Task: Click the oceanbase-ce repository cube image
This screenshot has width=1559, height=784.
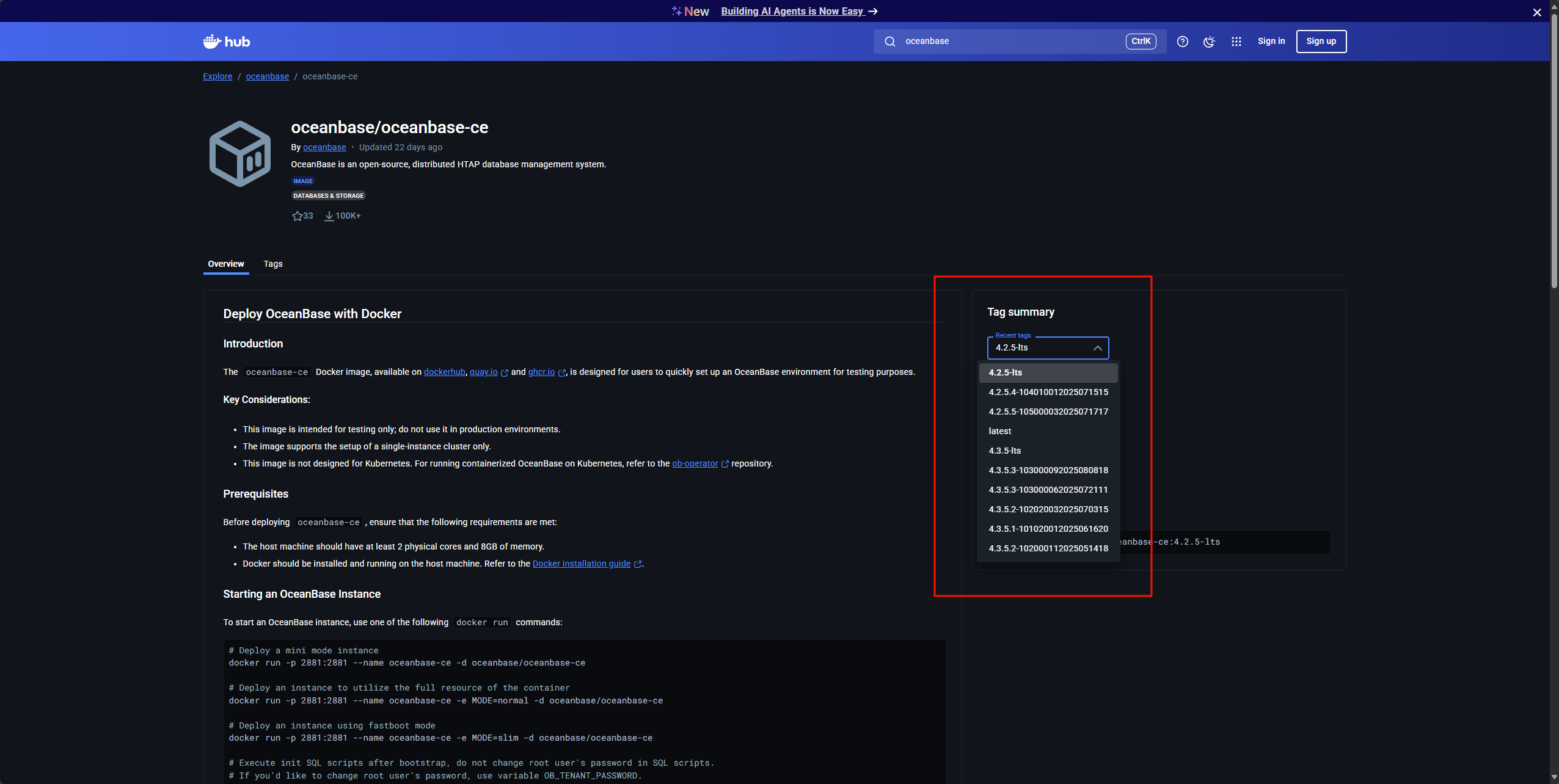Action: click(x=240, y=154)
